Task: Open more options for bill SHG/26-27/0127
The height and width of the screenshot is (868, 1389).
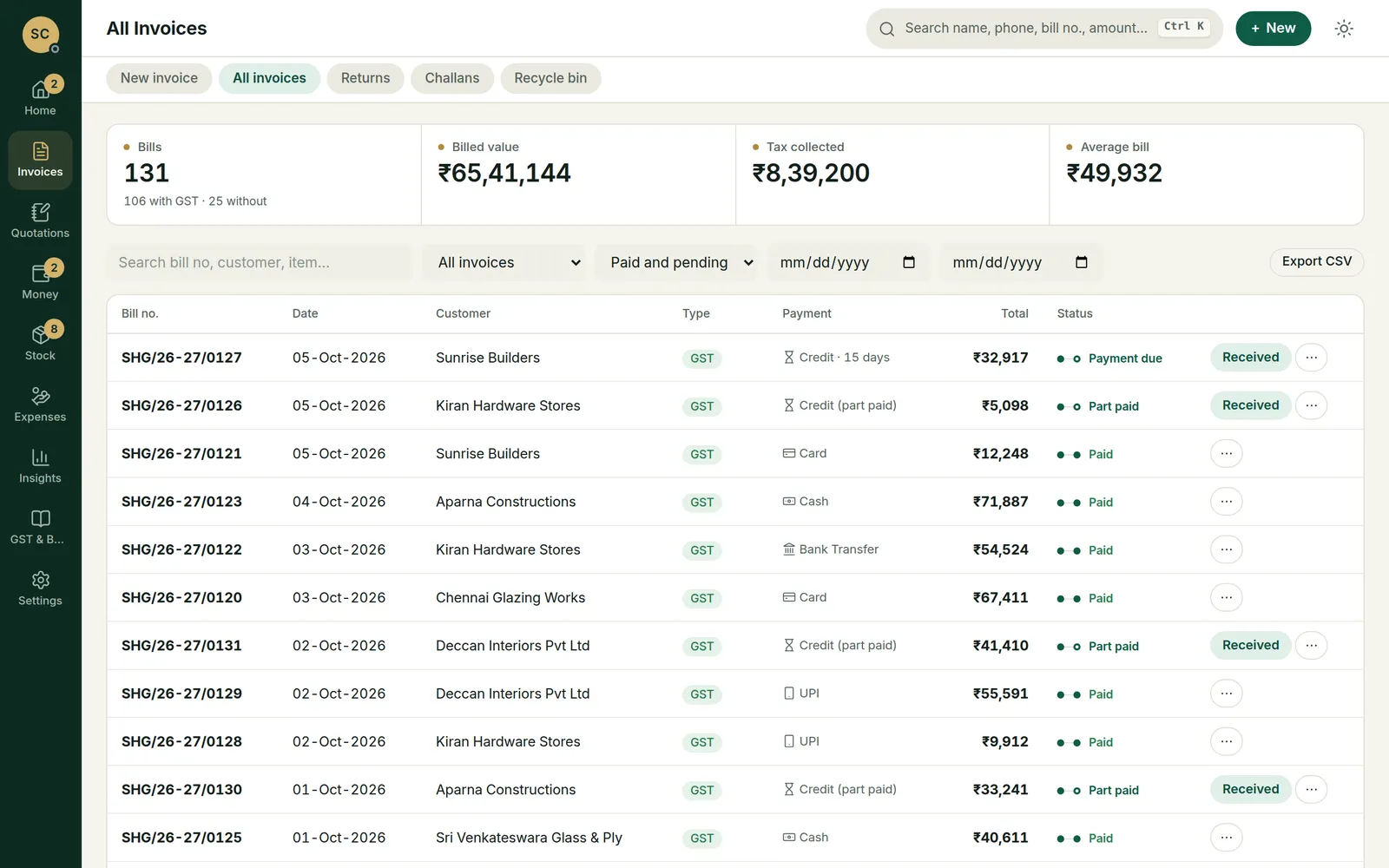Action: (x=1311, y=358)
